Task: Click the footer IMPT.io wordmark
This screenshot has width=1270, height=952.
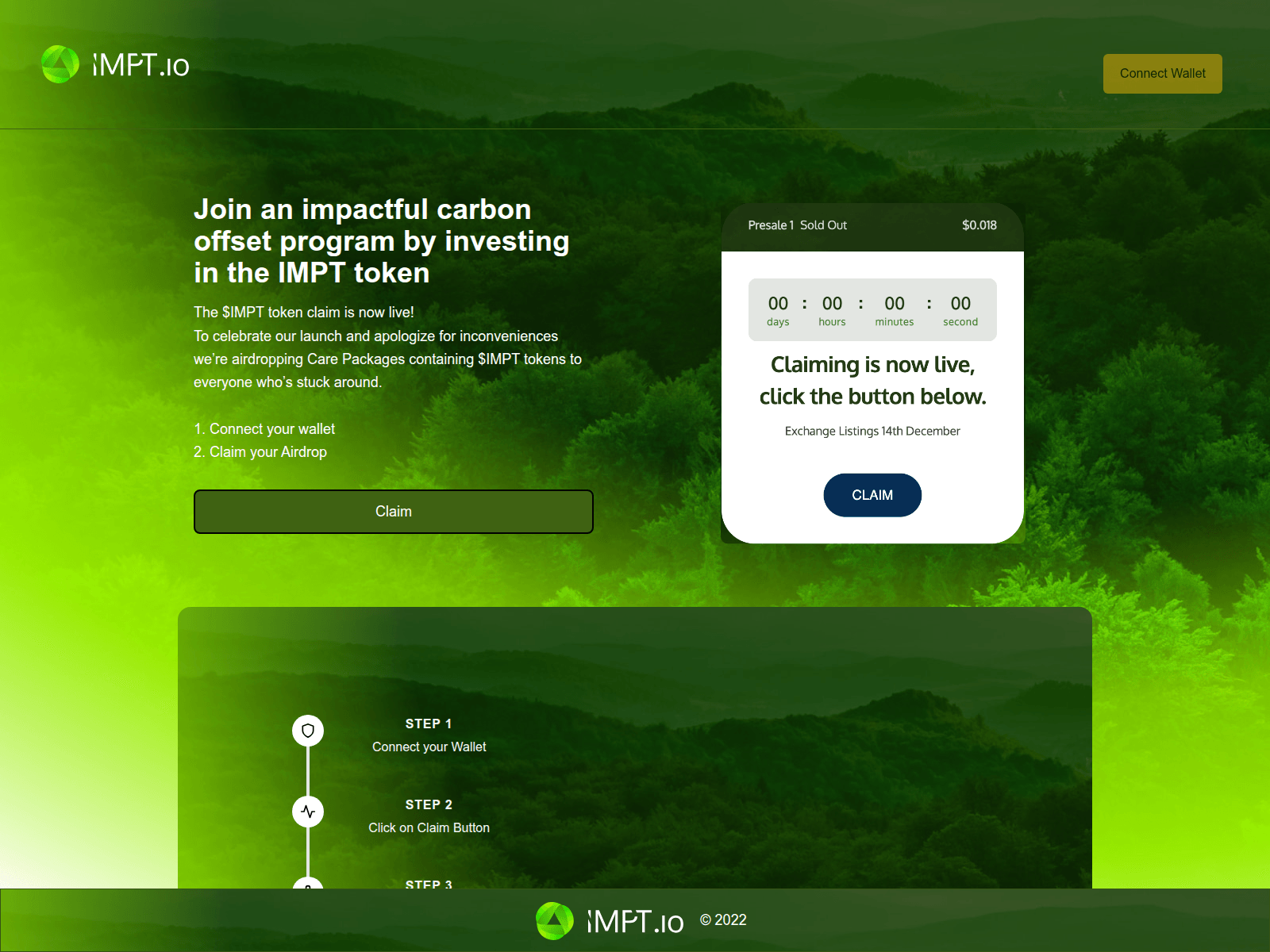Action: [x=635, y=922]
